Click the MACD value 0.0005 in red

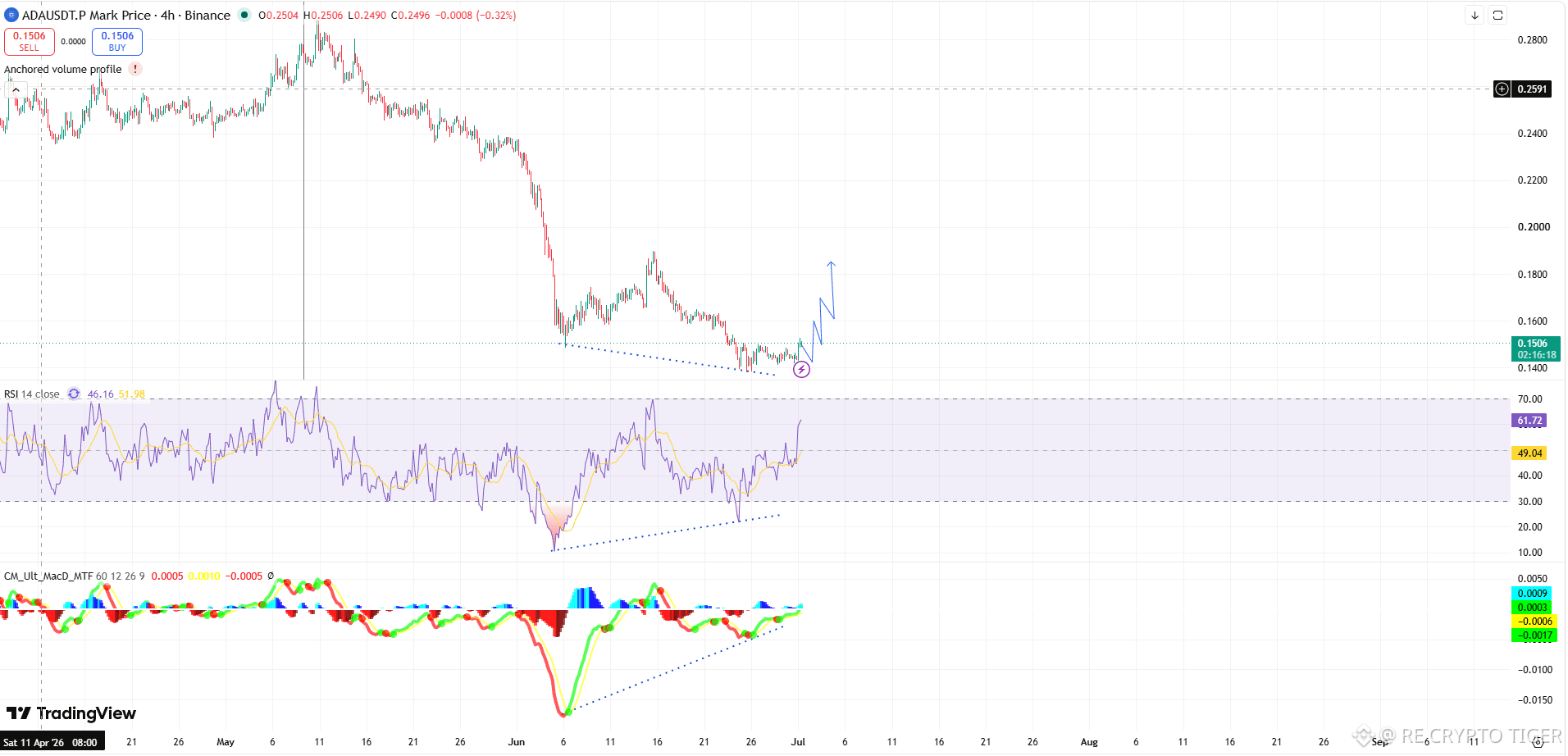pos(167,576)
